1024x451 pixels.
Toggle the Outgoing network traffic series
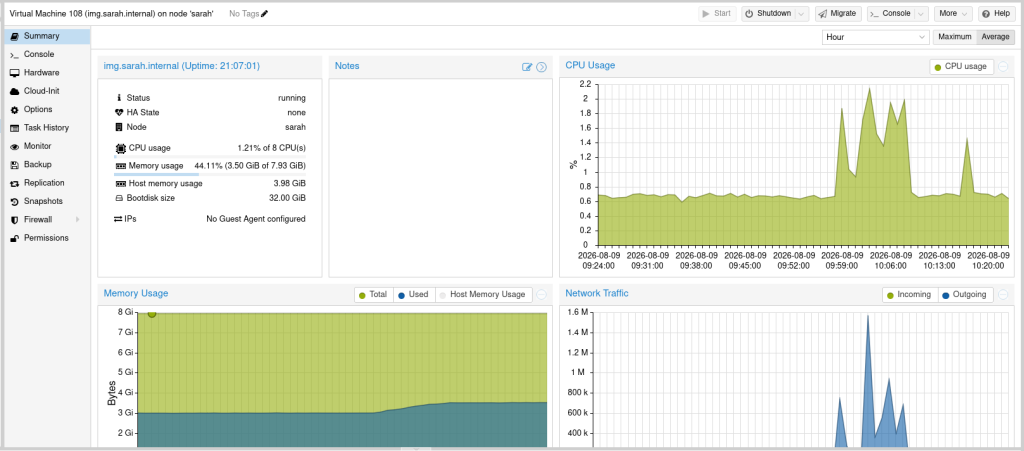click(966, 294)
